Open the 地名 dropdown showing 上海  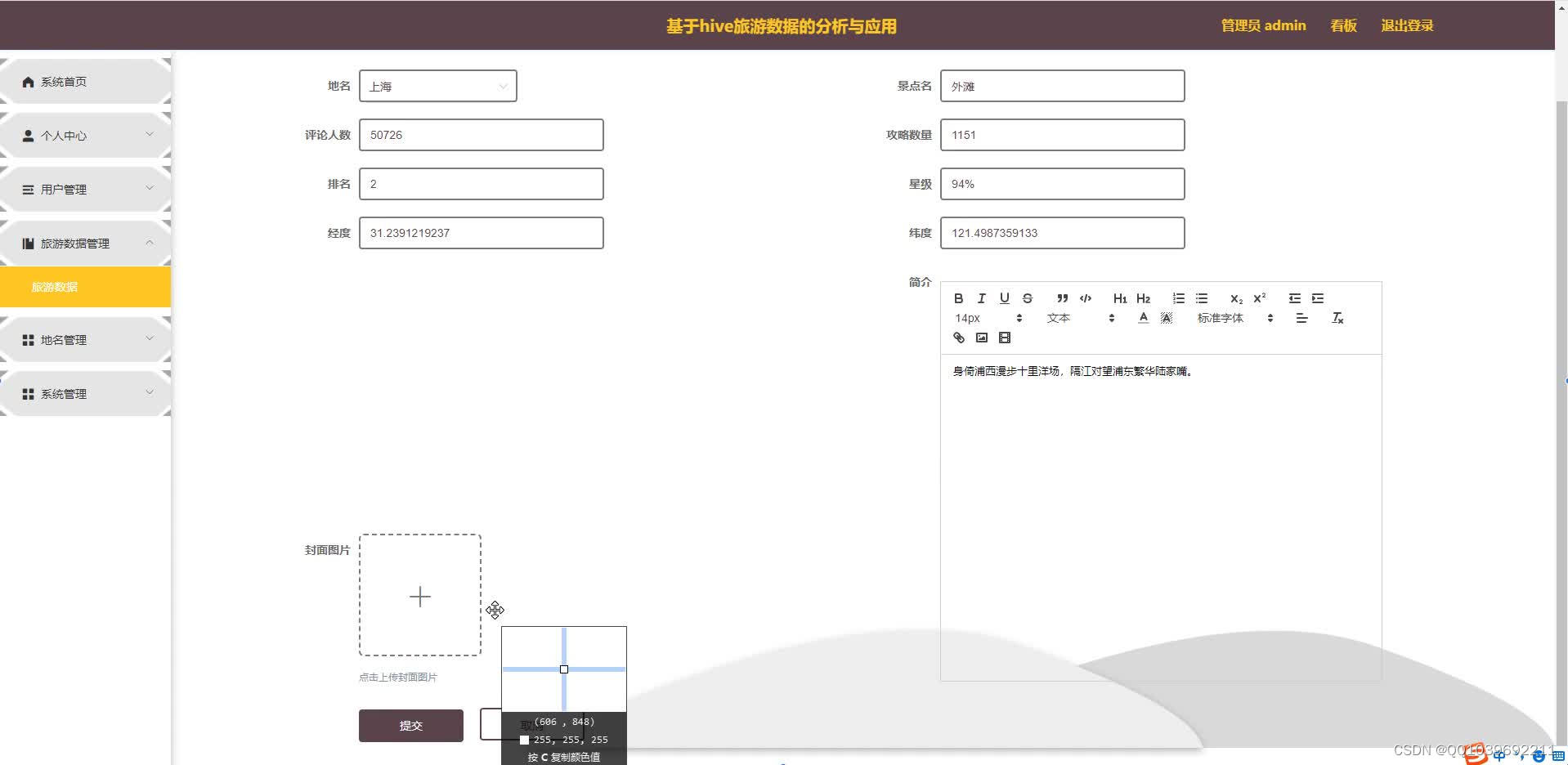click(x=437, y=86)
